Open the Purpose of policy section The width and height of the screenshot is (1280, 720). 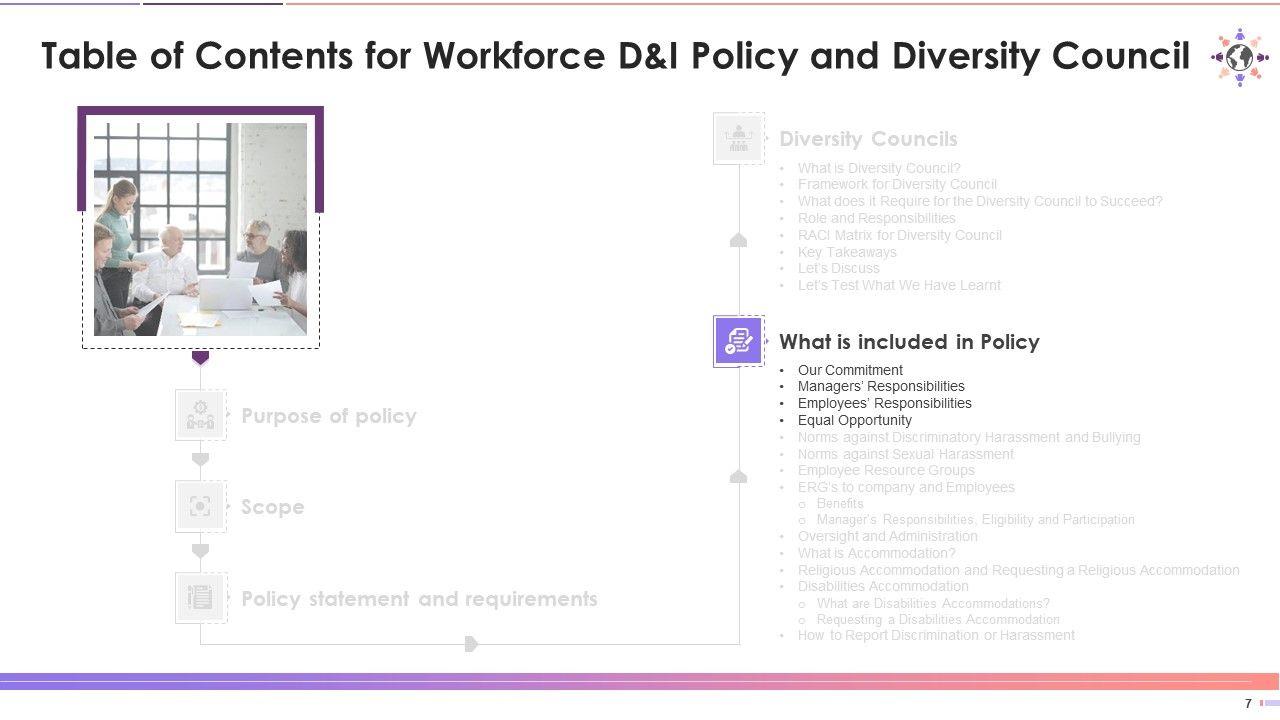tap(329, 416)
